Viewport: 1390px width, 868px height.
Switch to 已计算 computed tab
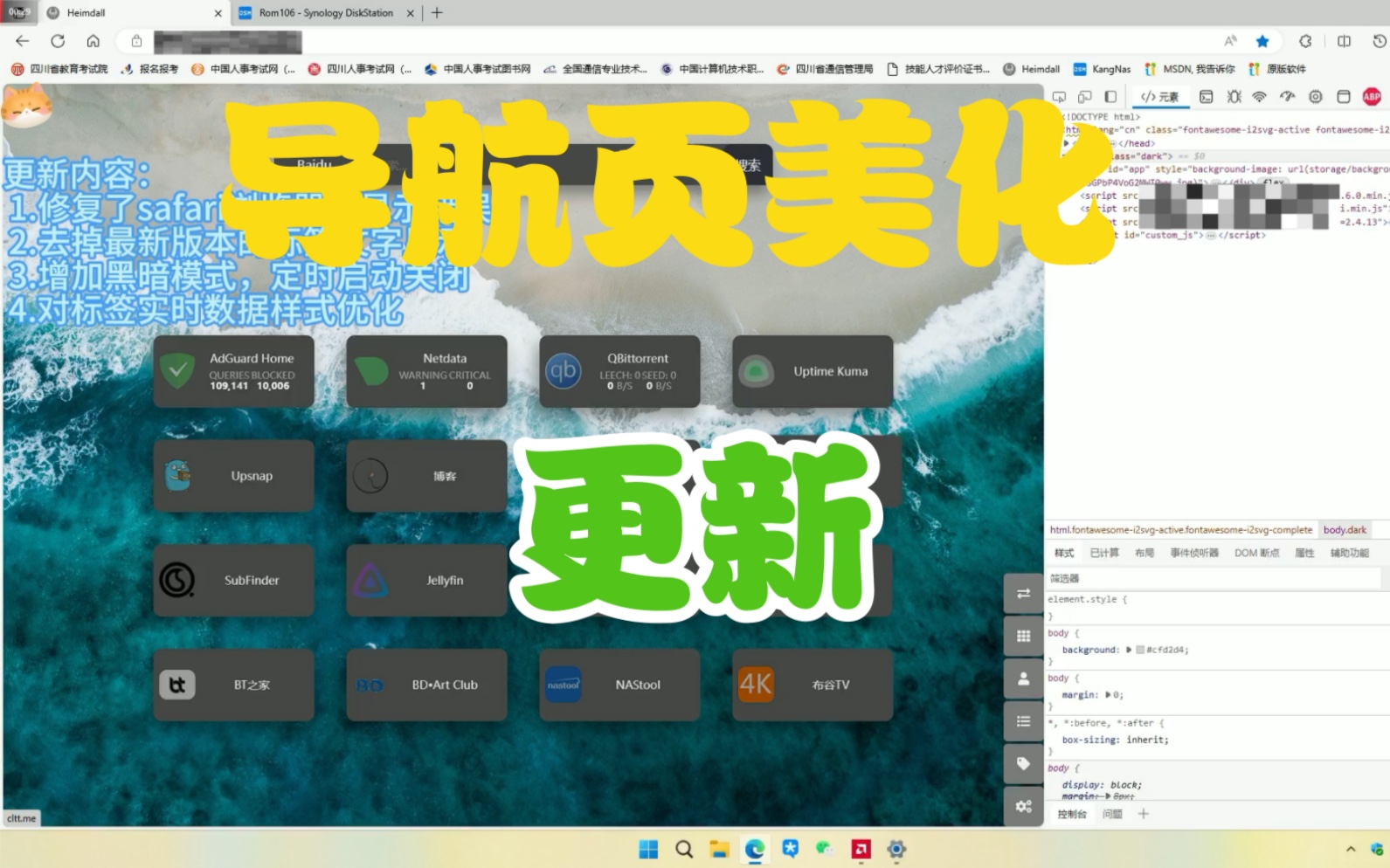1104,553
